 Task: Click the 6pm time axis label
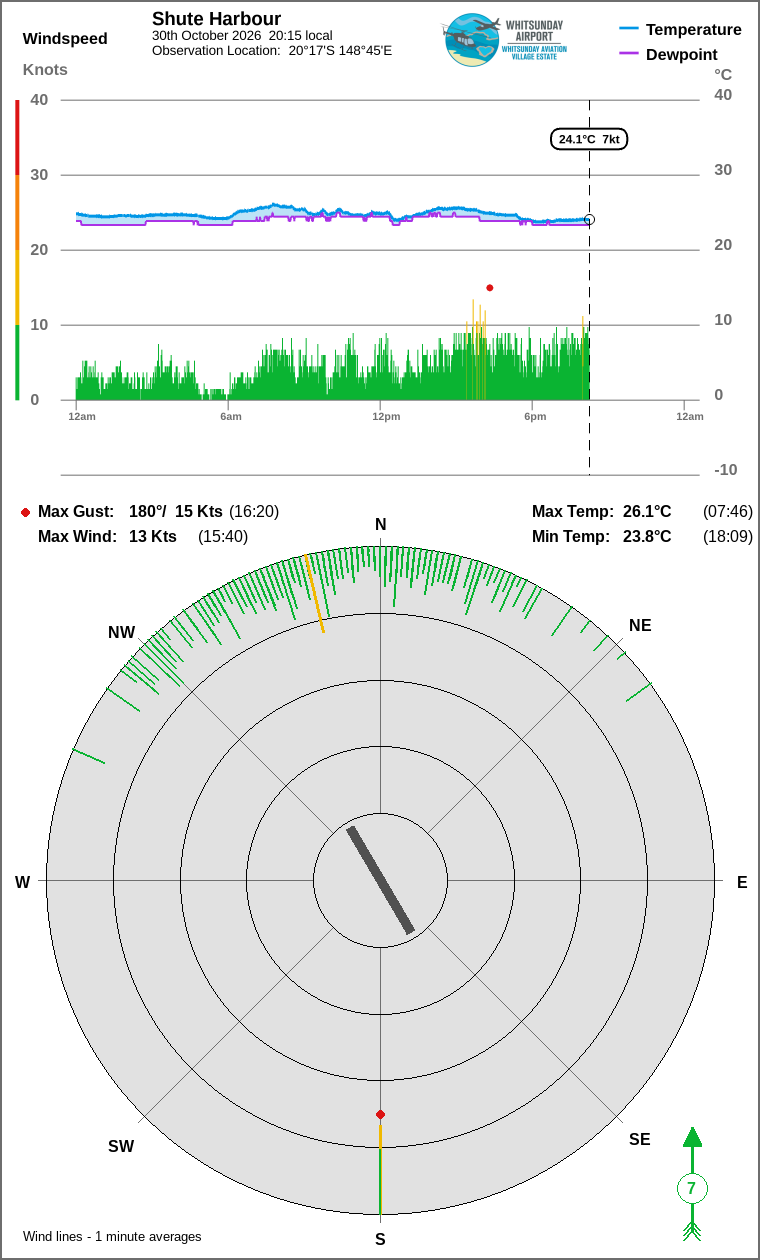(535, 416)
